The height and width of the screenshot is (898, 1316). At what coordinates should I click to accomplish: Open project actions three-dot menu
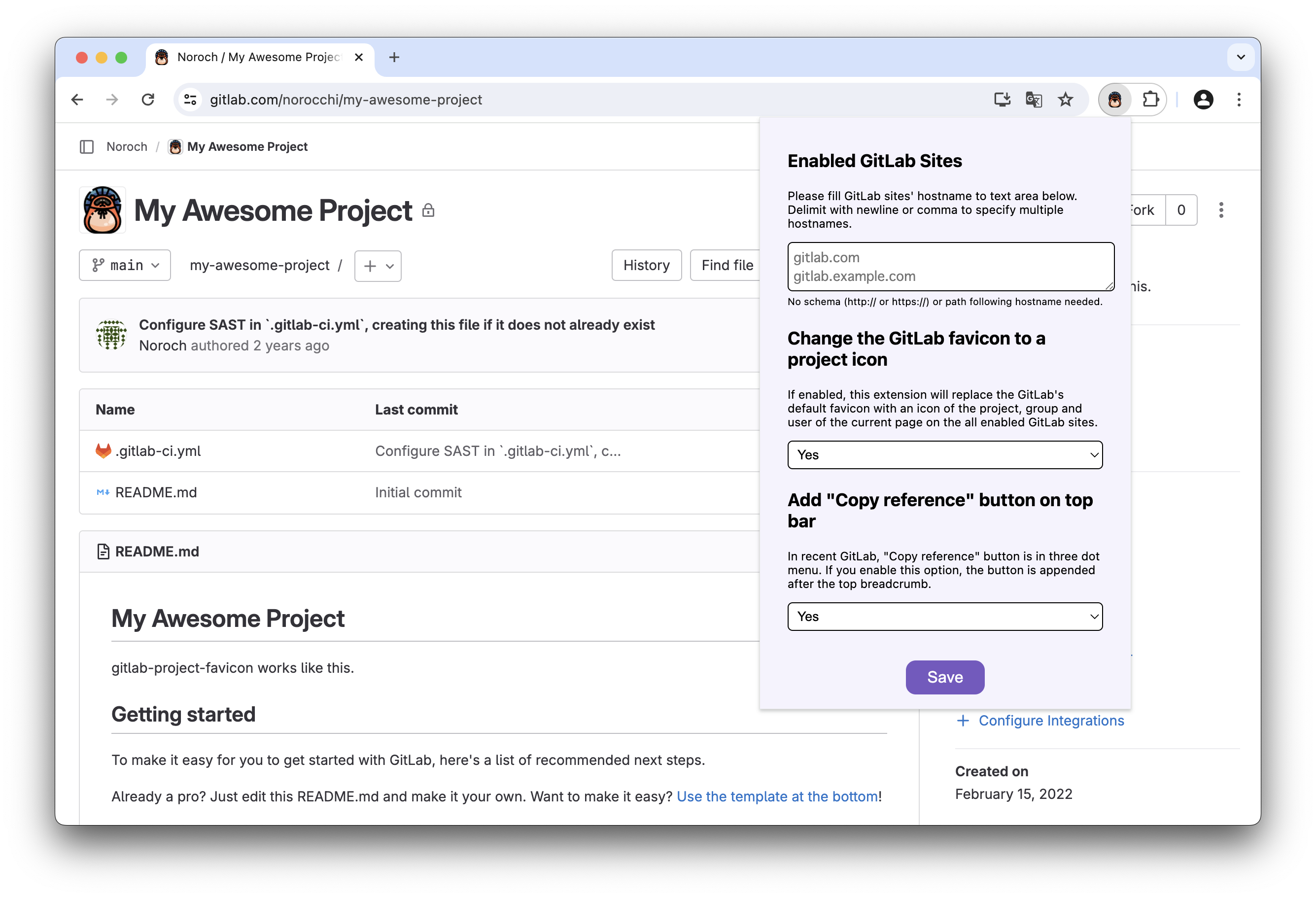click(1221, 210)
